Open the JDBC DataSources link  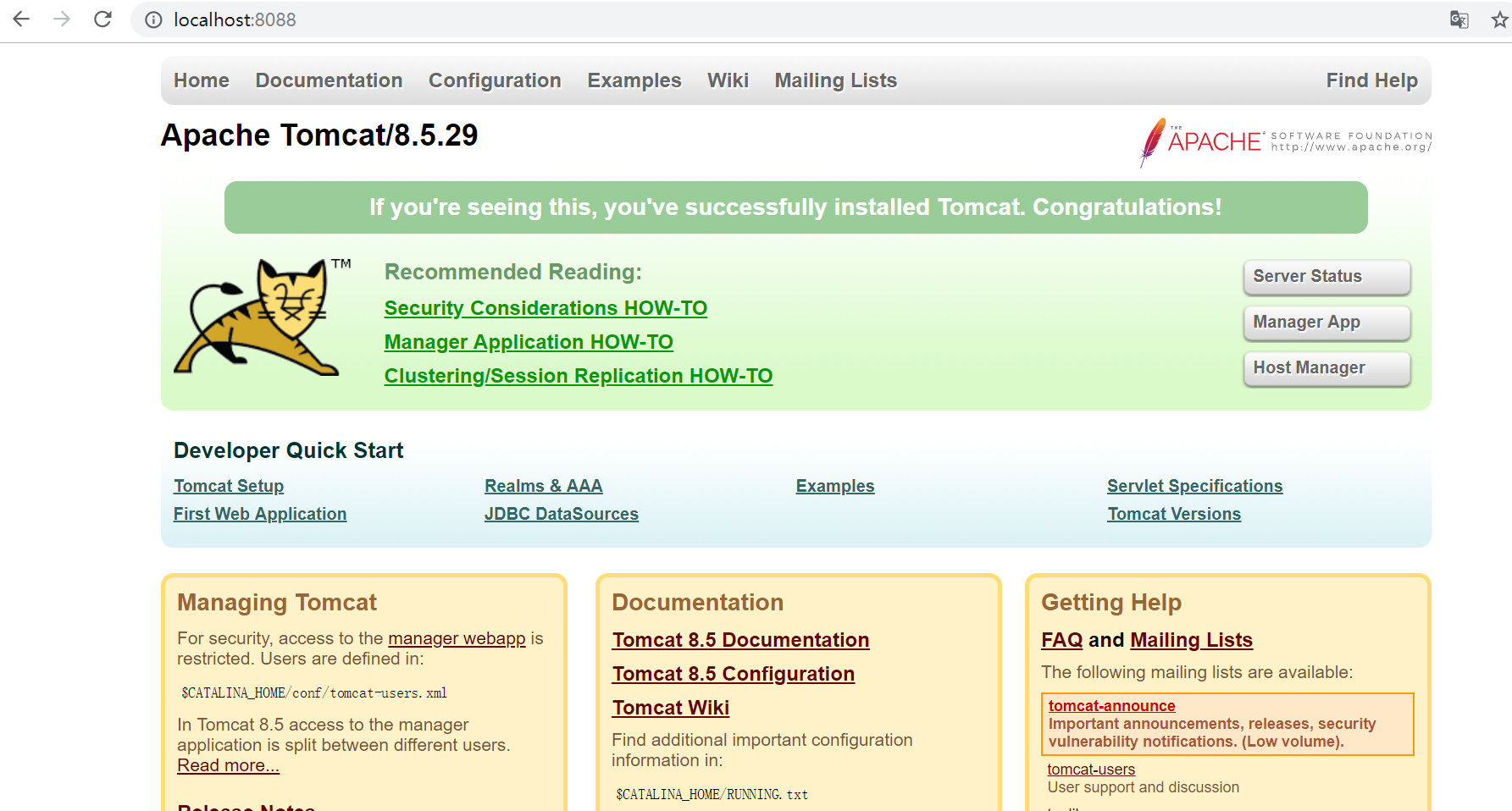[562, 514]
